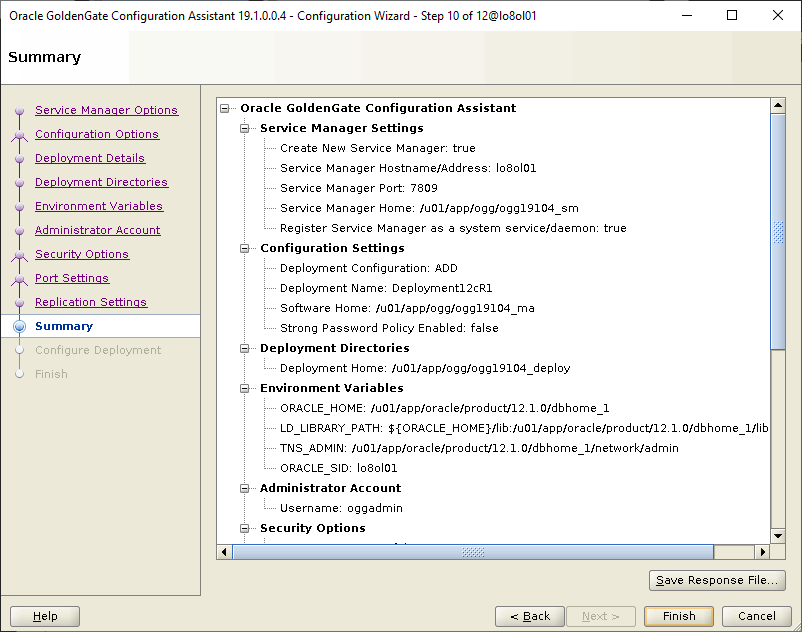Navigate to Security Options step
The height and width of the screenshot is (632, 802).
click(82, 254)
